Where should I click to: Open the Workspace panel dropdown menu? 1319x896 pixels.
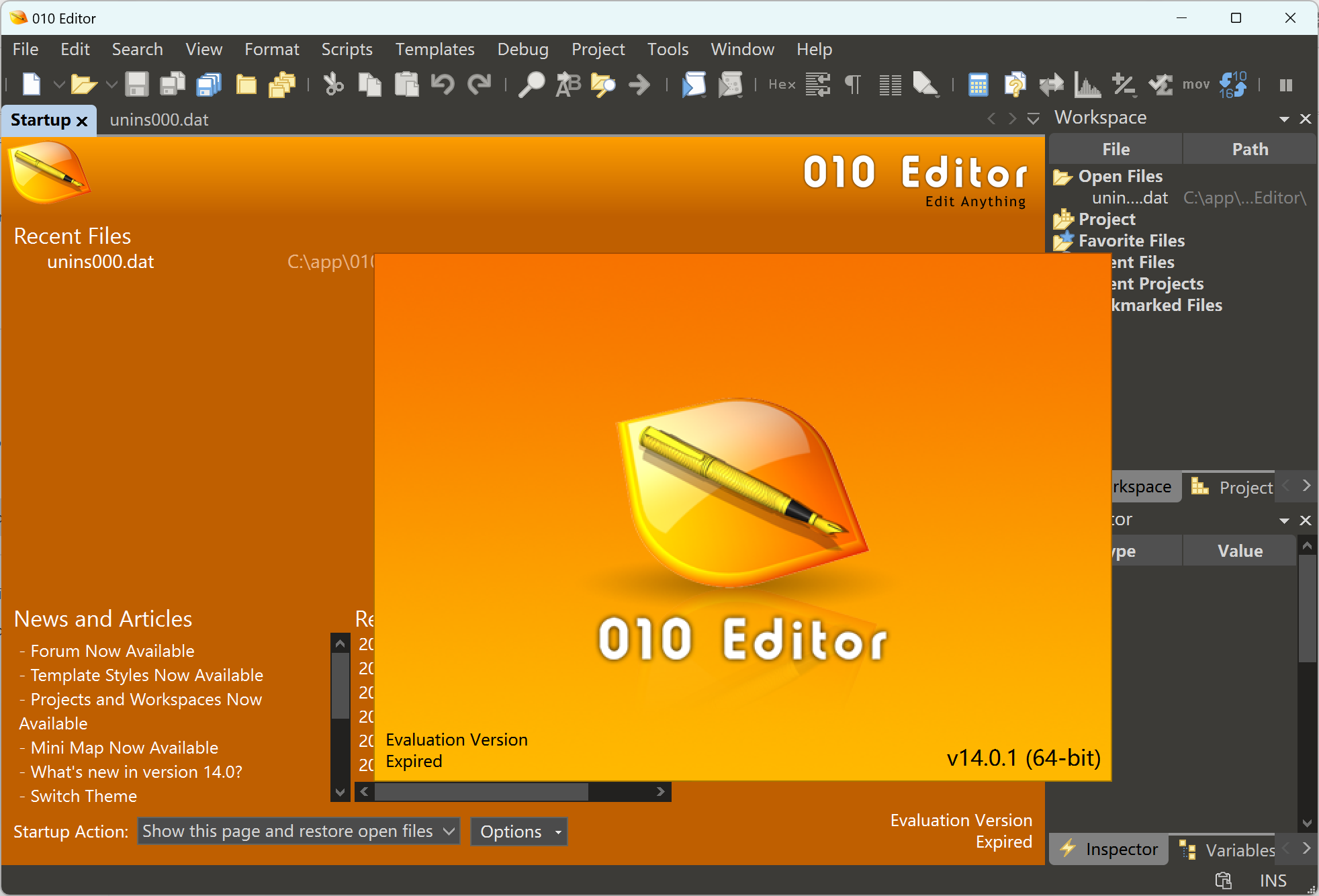(1284, 119)
